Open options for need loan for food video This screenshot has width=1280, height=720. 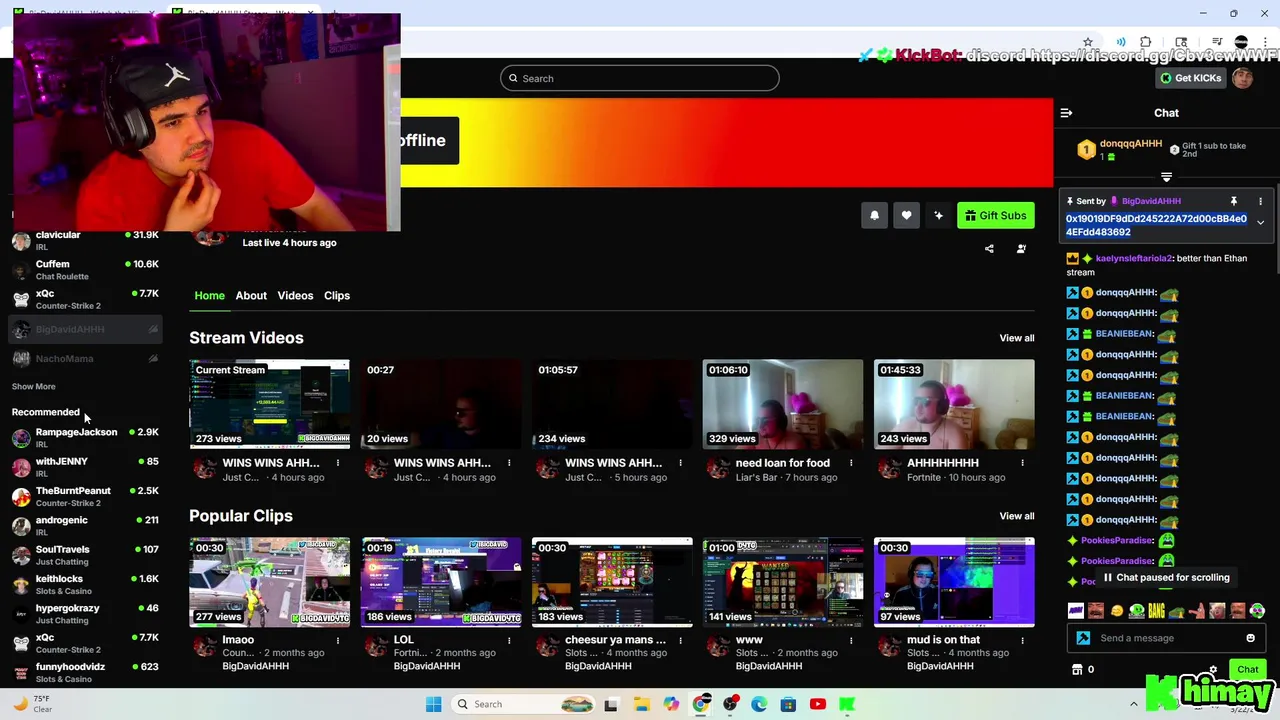pyautogui.click(x=851, y=463)
